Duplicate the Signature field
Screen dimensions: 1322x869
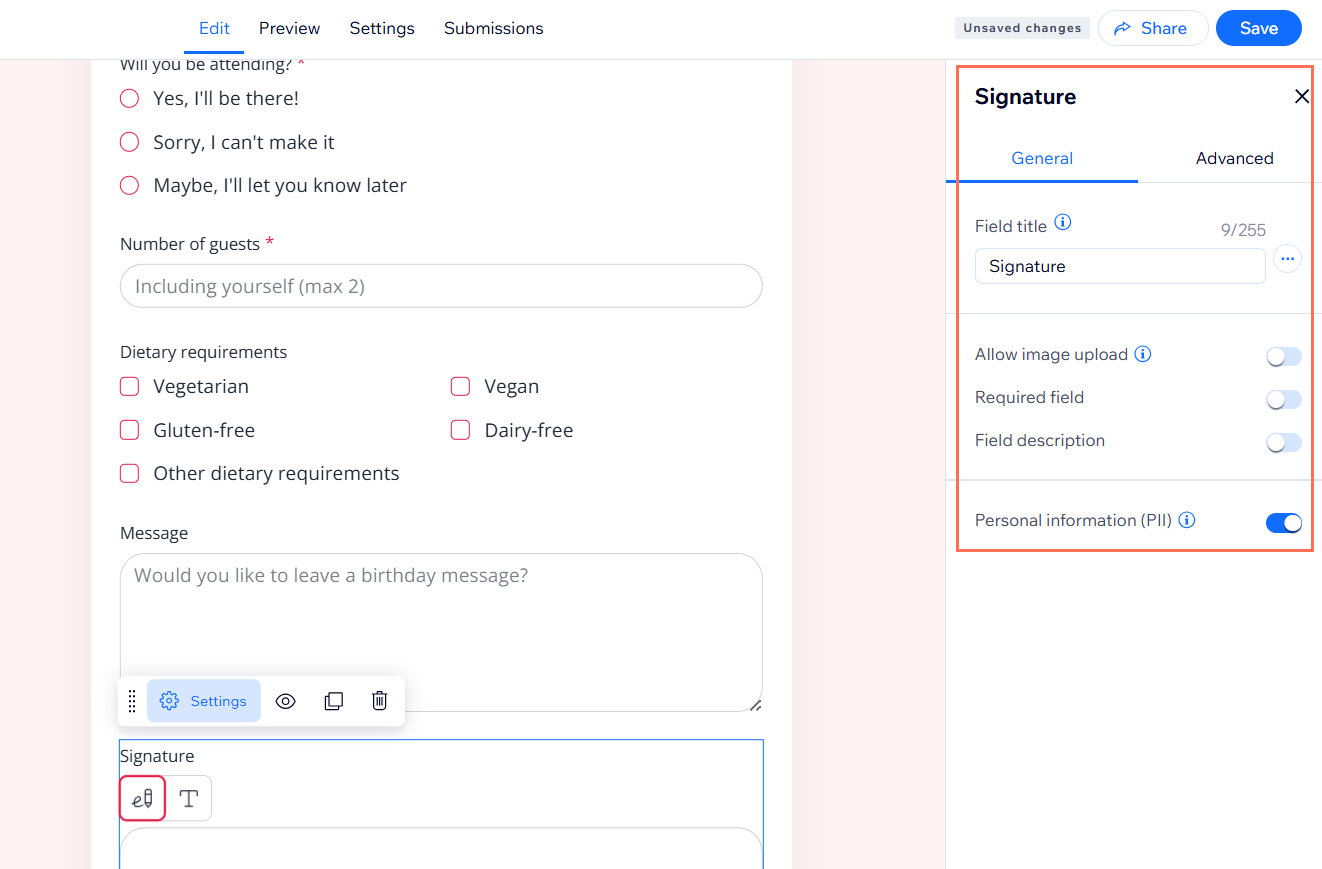(334, 701)
